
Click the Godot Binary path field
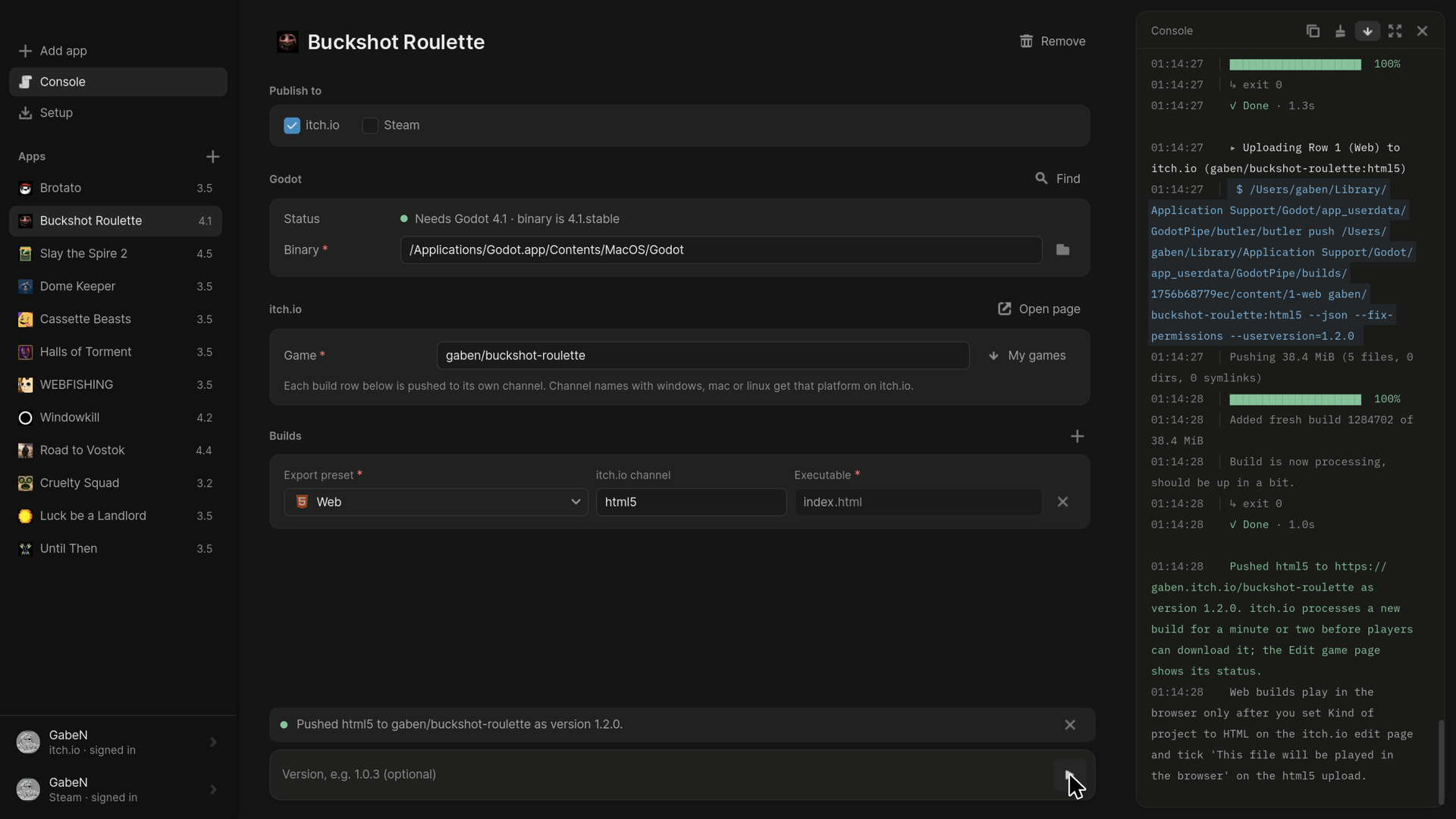coord(721,250)
